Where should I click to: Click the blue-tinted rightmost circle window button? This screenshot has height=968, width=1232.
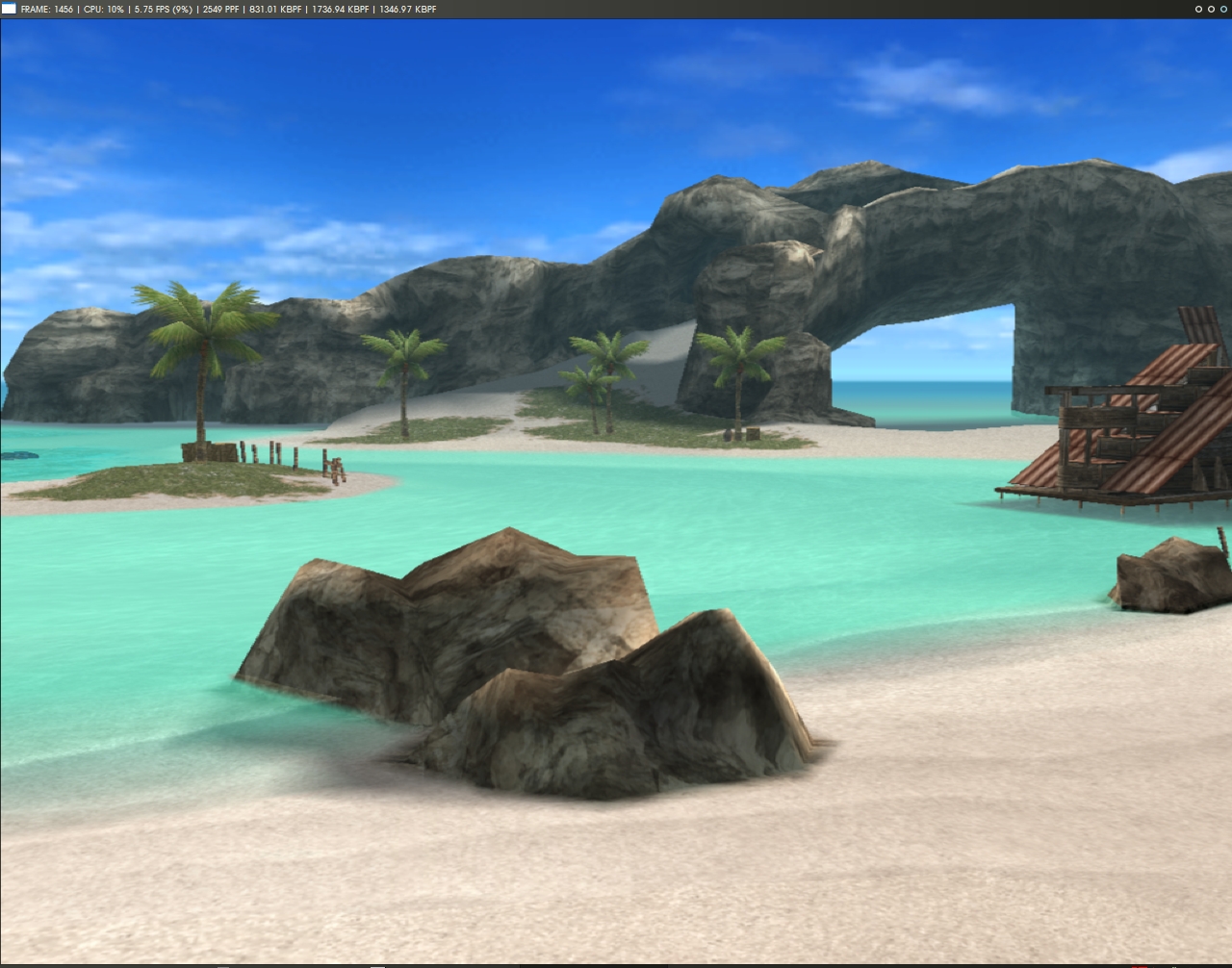pyautogui.click(x=1222, y=9)
